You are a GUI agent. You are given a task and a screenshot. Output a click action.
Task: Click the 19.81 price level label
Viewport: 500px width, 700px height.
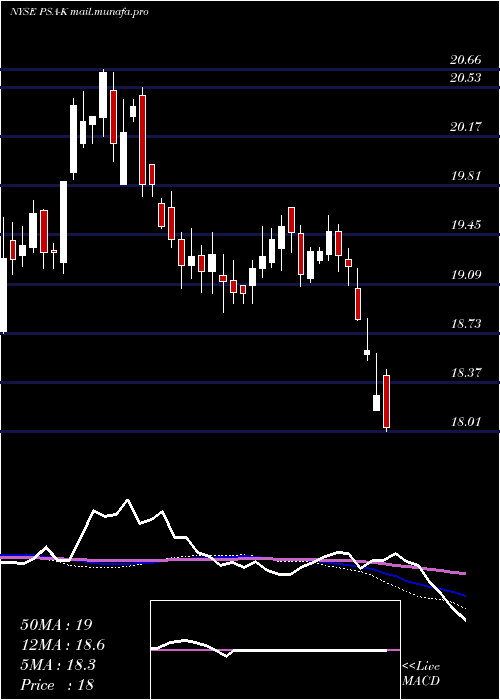point(466,175)
